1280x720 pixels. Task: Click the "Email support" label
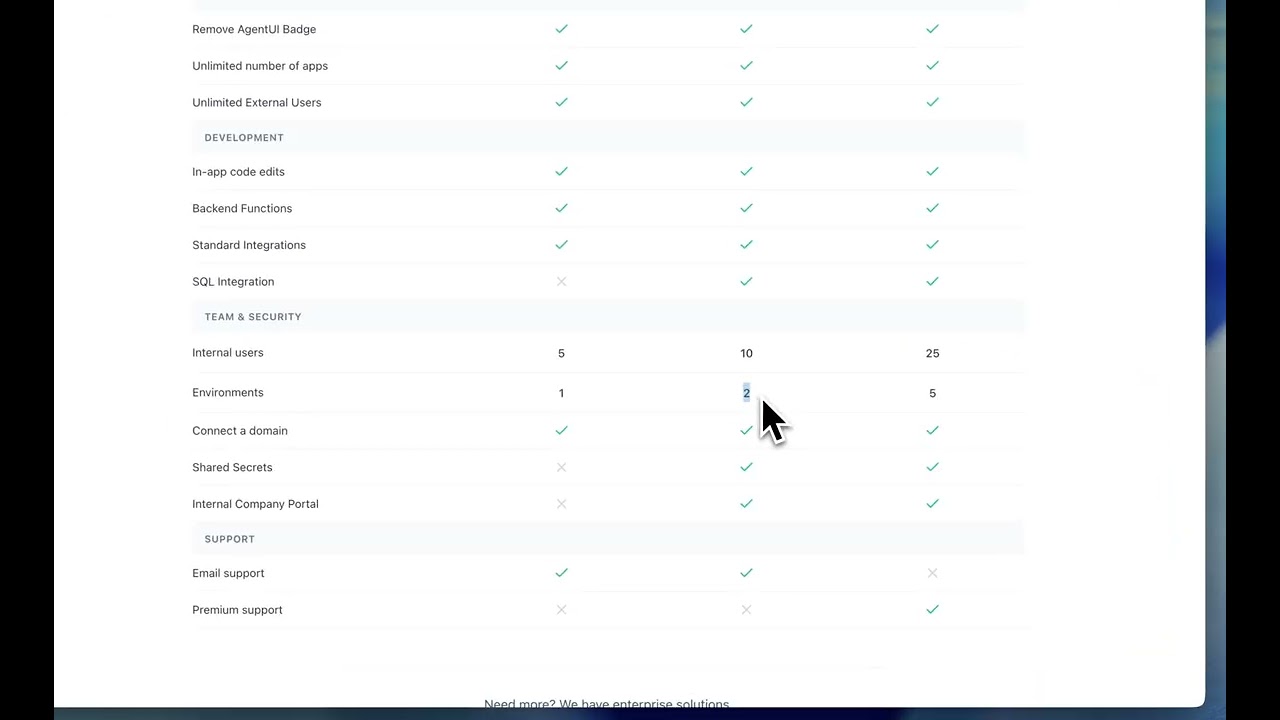pyautogui.click(x=228, y=573)
